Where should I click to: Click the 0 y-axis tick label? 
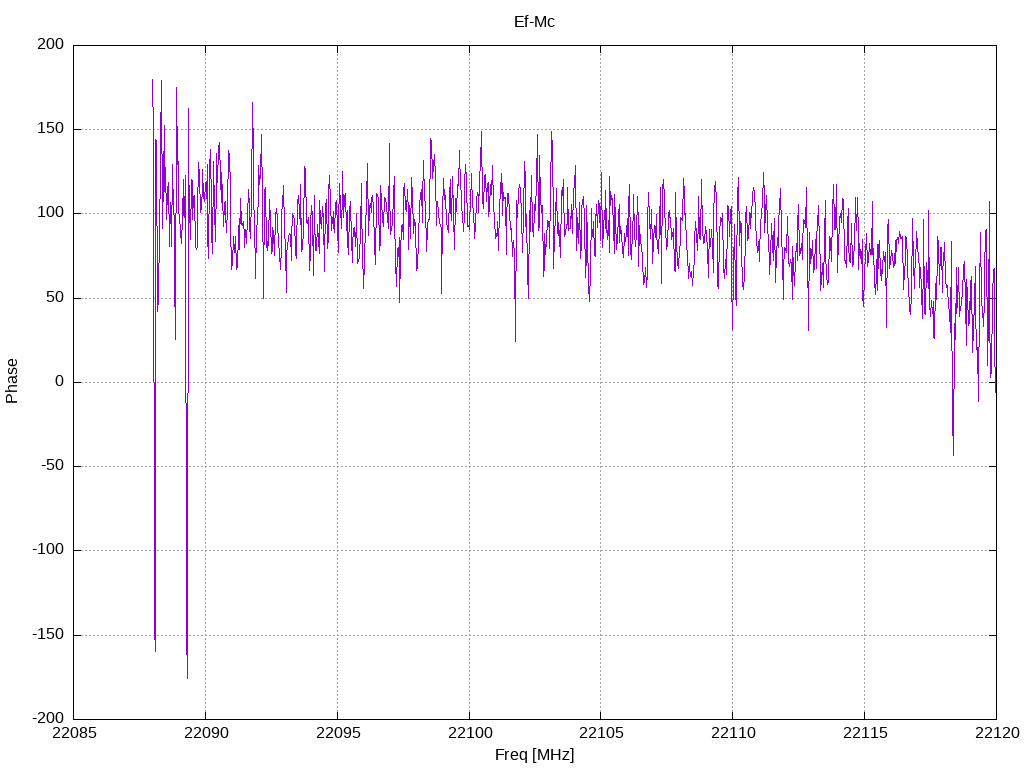(x=60, y=381)
